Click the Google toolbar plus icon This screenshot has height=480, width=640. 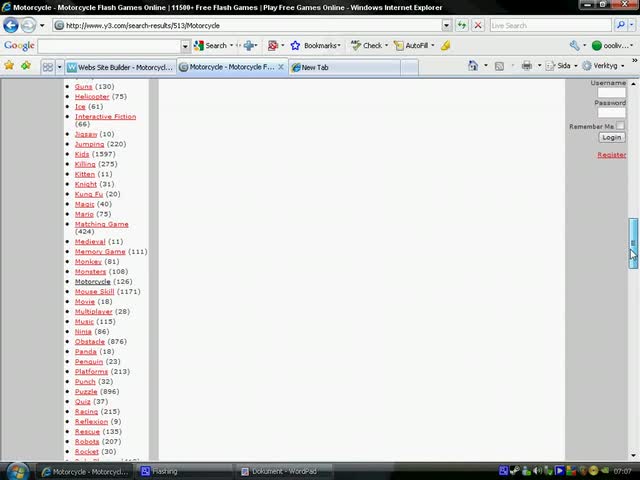pyautogui.click(x=249, y=46)
